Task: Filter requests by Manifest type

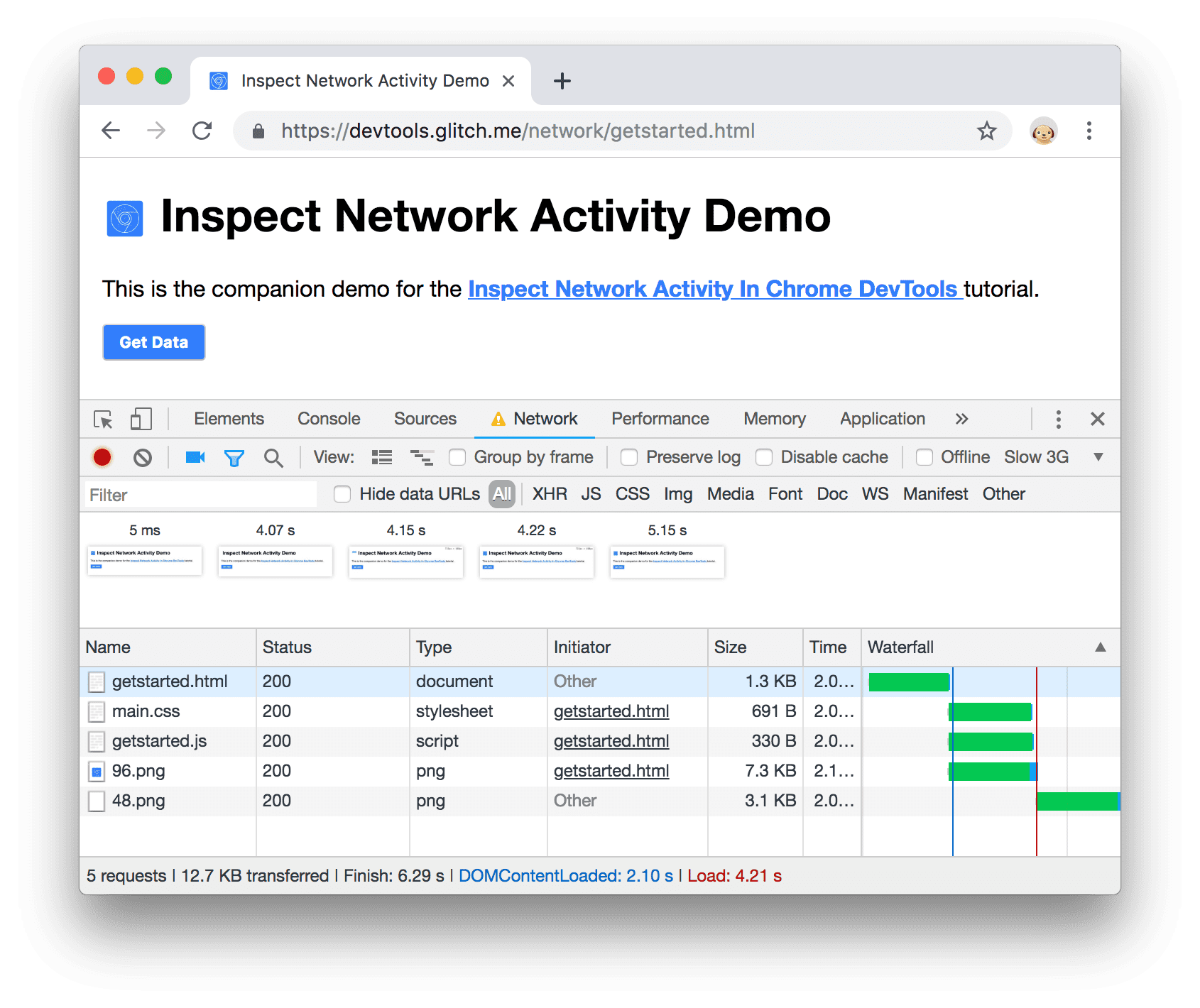Action: tap(935, 494)
